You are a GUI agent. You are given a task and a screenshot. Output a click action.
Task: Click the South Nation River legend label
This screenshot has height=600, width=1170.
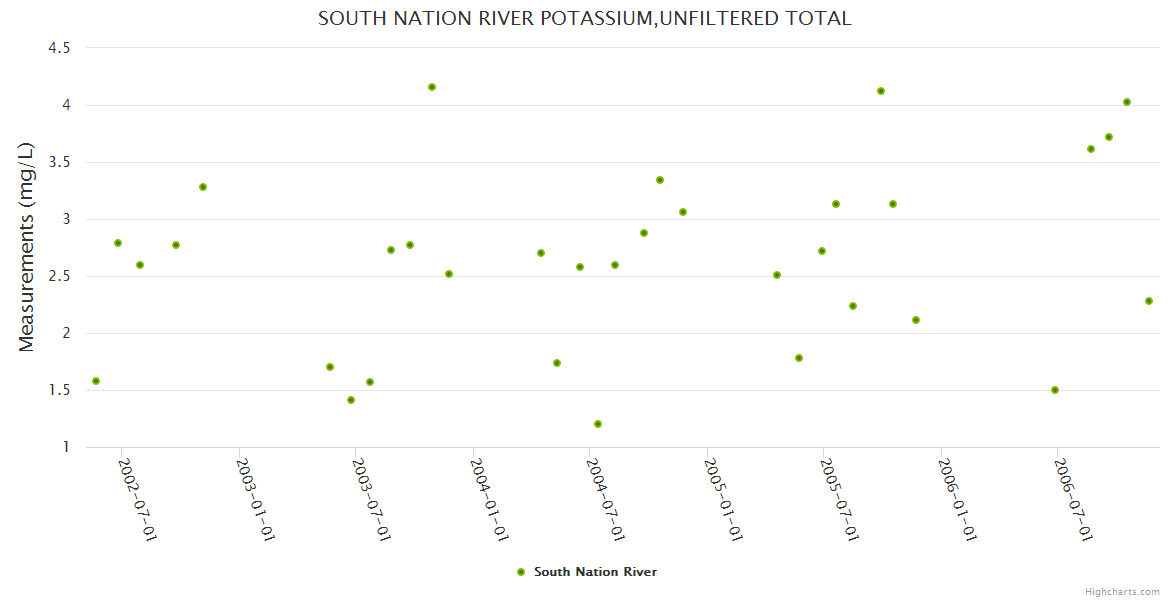pos(595,572)
